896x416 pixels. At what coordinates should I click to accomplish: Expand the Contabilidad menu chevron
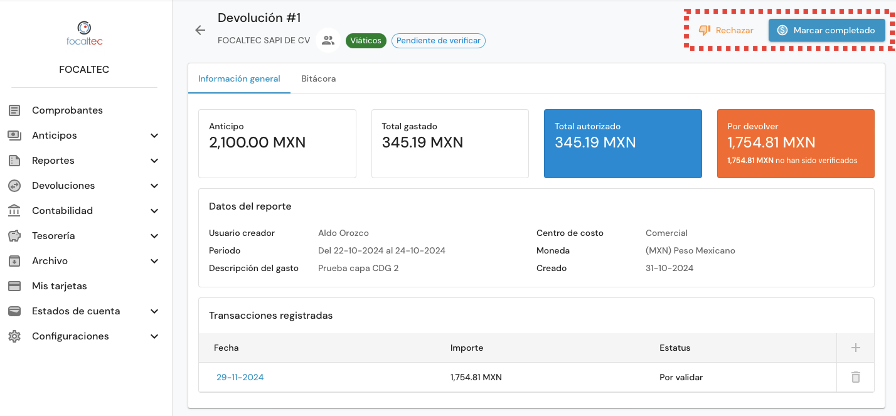pos(154,211)
